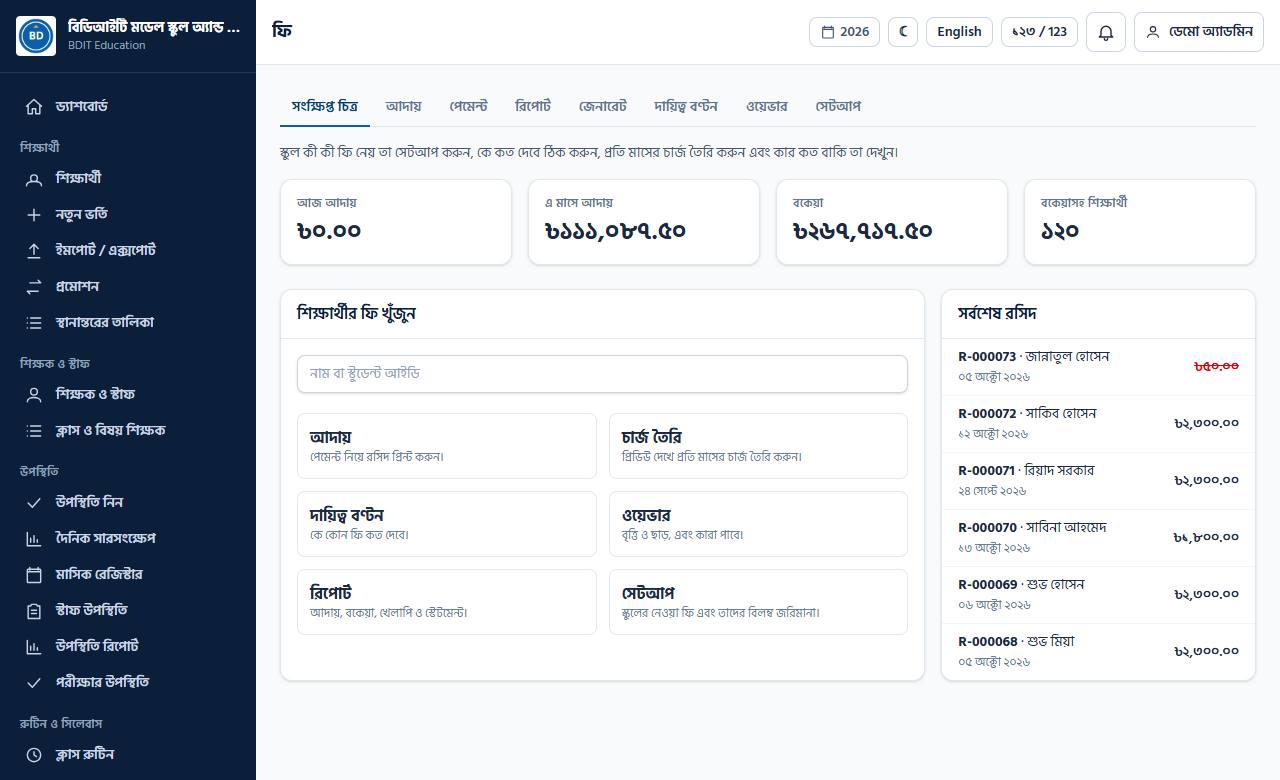Open receipt R-000070 সাবিনা আহমেদ
Screen dimensions: 1280x780
coord(1098,538)
